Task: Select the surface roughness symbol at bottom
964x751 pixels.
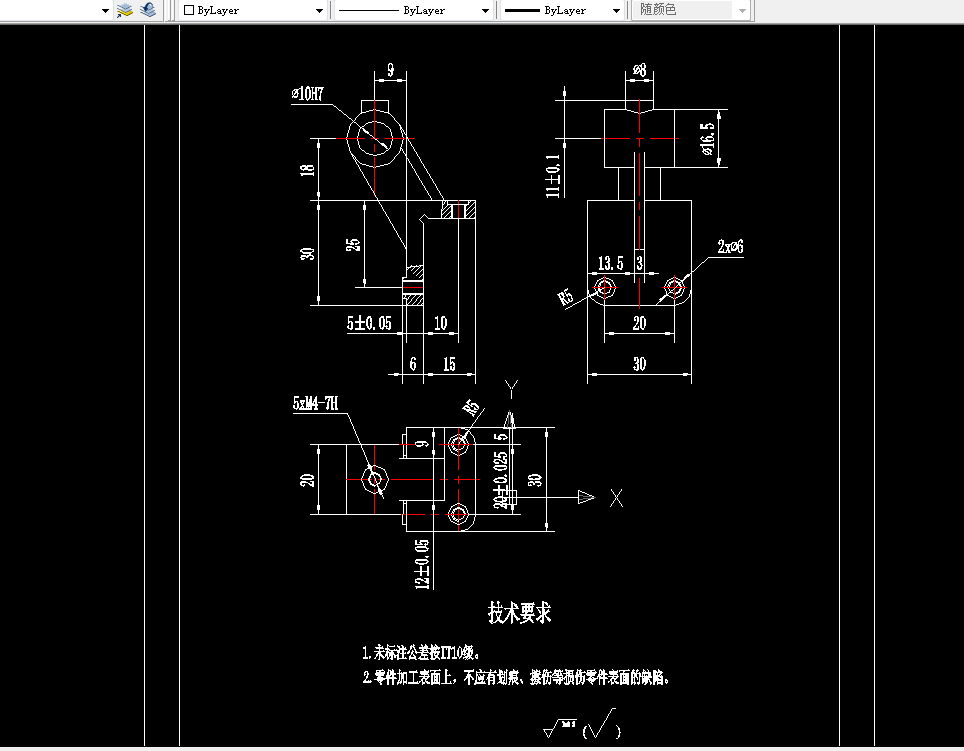Action: (x=582, y=724)
